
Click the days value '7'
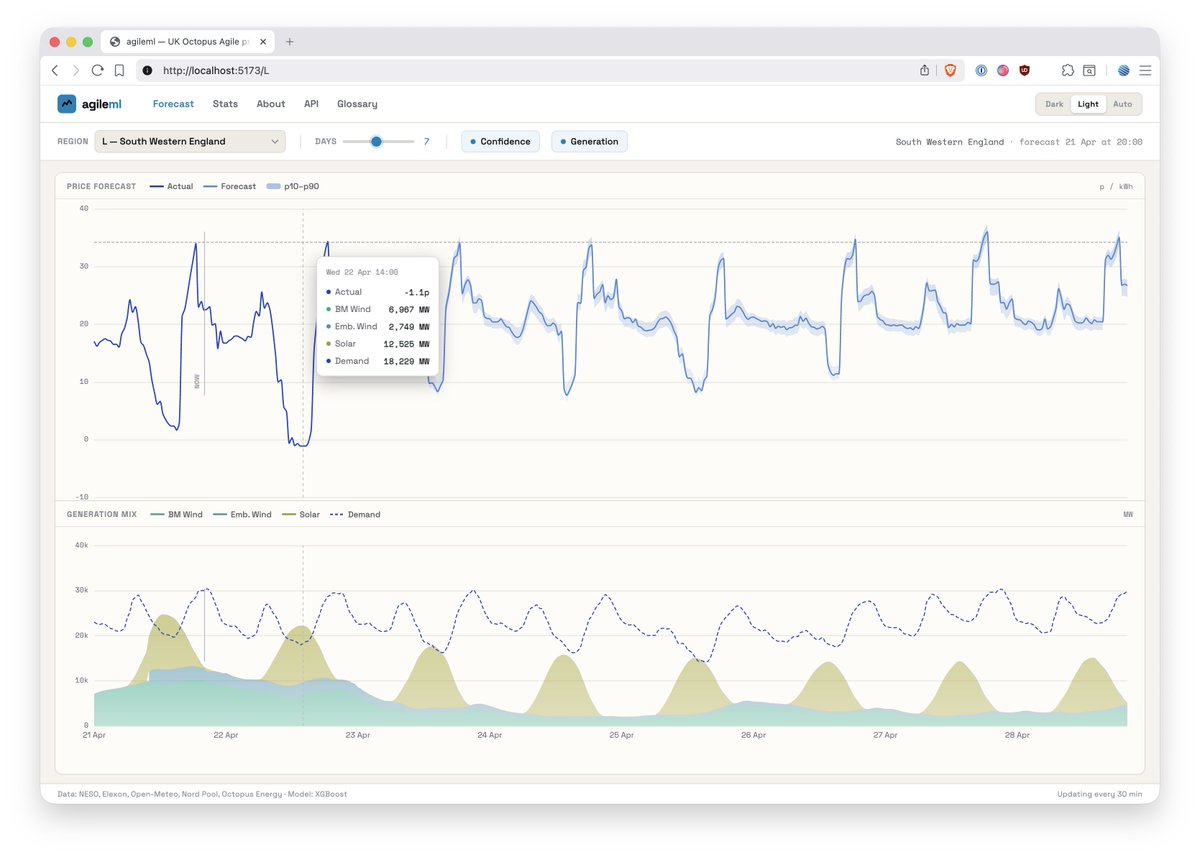(x=426, y=142)
